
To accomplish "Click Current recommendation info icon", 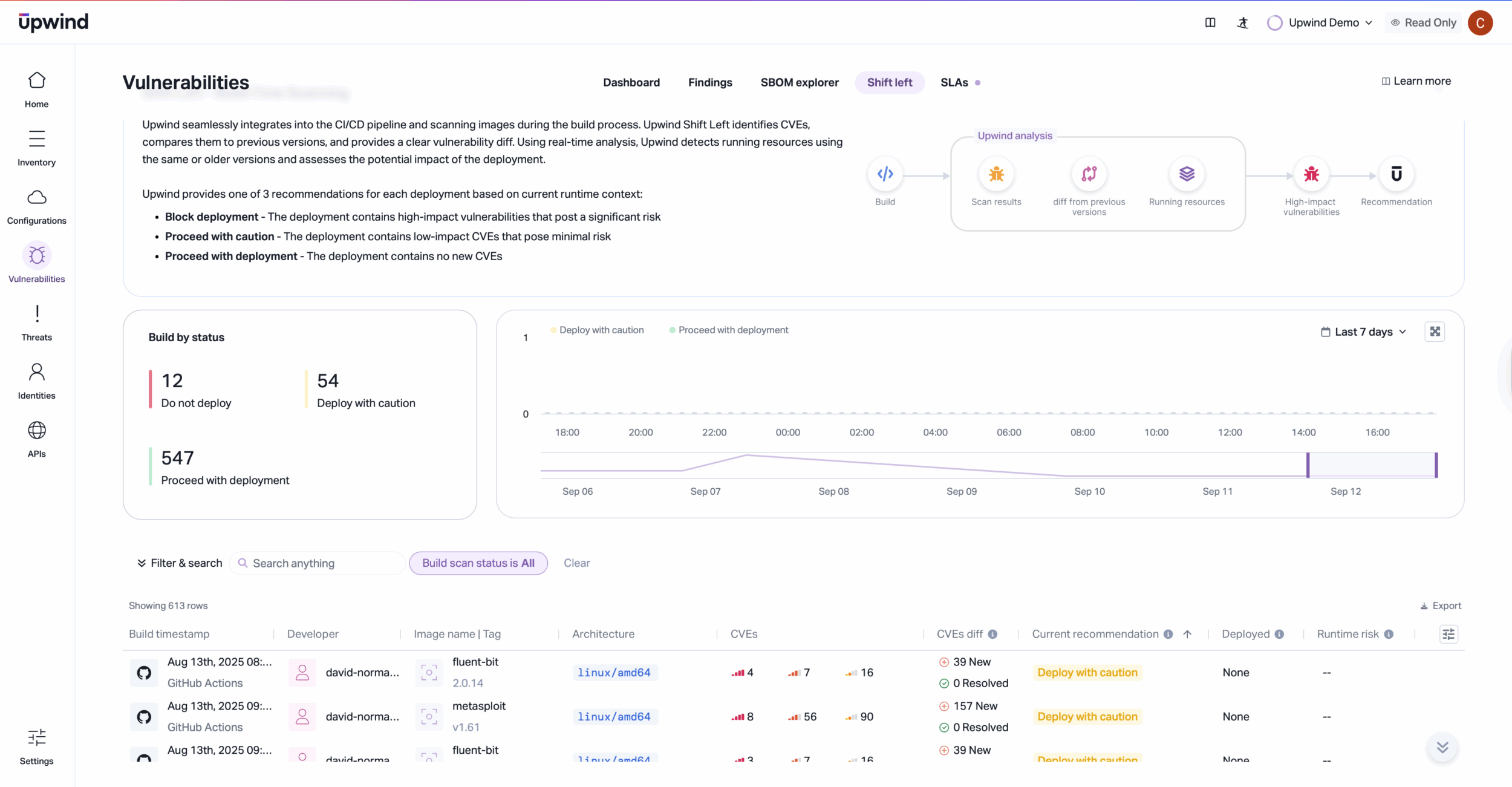I will (x=1168, y=634).
